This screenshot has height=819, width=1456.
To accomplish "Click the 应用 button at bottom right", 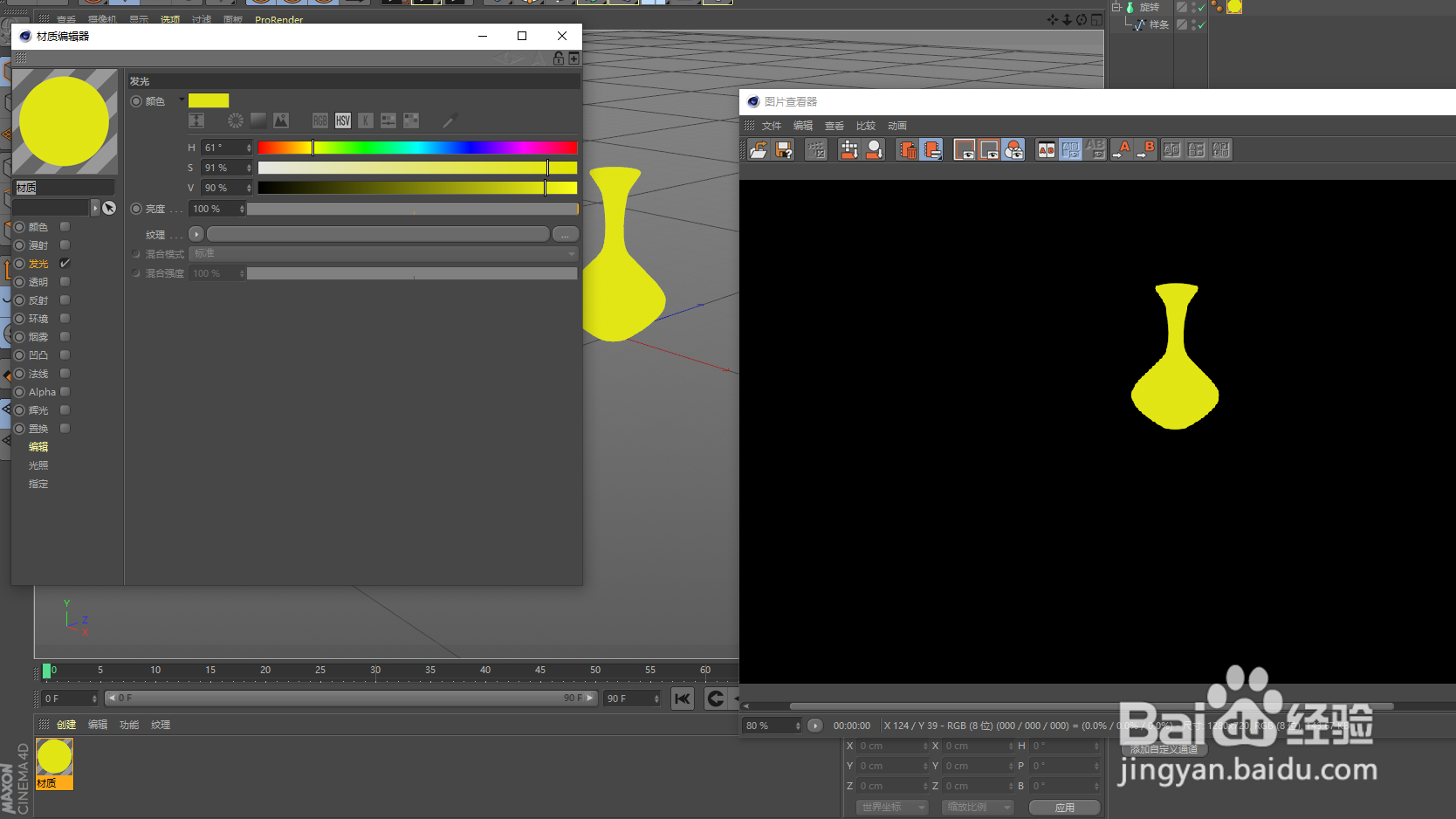I will [x=1065, y=807].
